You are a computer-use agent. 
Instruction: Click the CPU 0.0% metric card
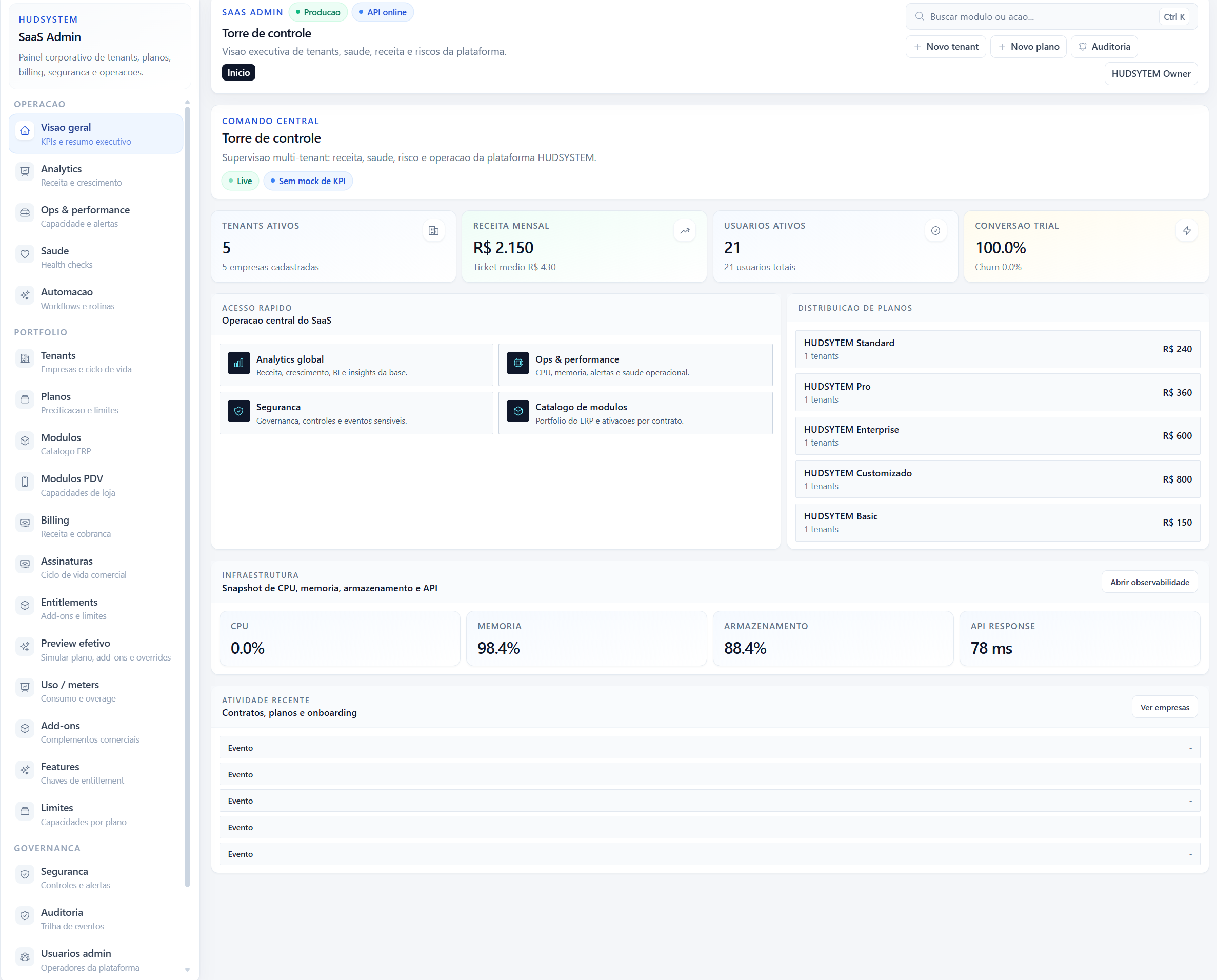pos(340,638)
